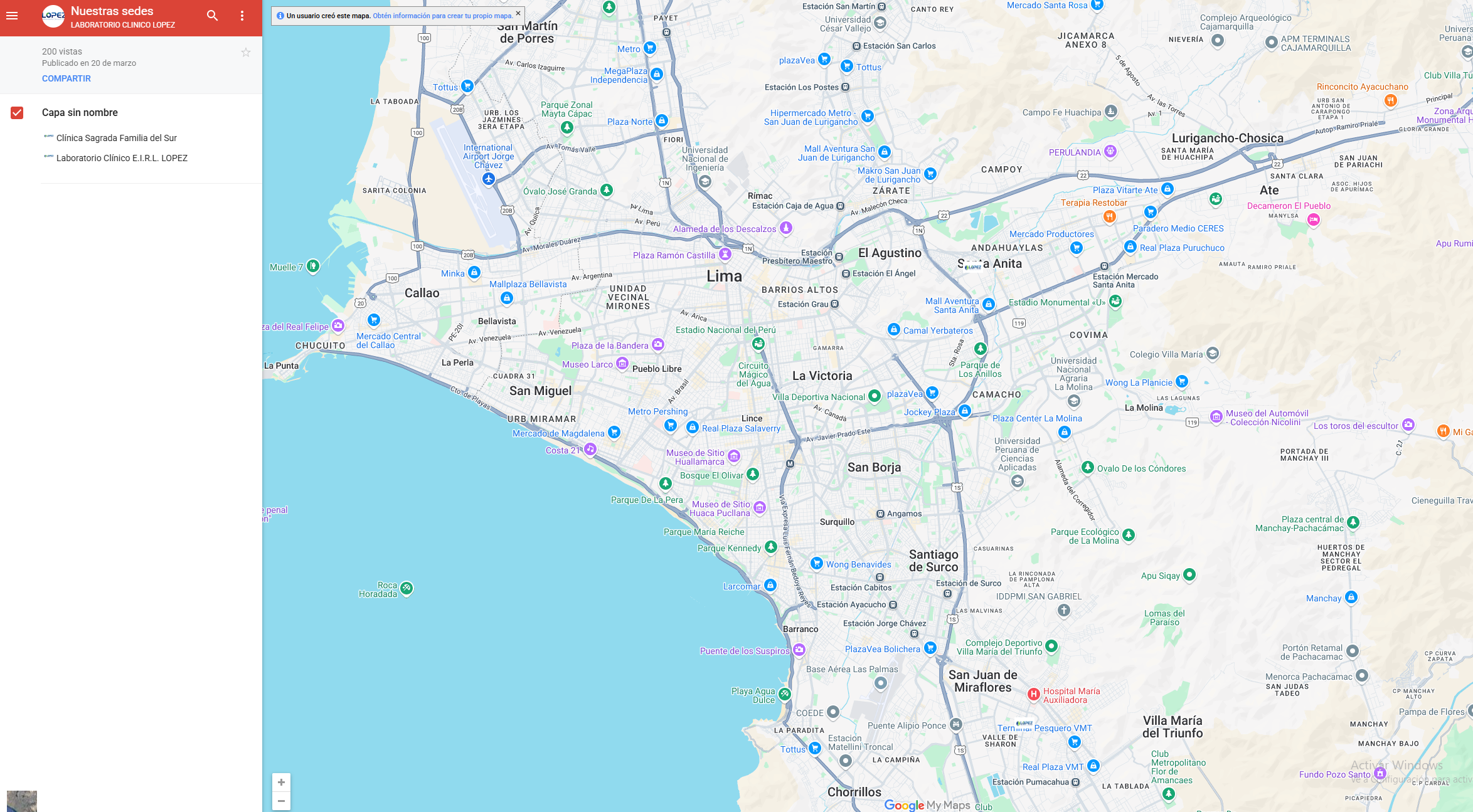Screen dimensions: 1473x812
Task: Zoom out with the minus button
Action: pos(281,801)
